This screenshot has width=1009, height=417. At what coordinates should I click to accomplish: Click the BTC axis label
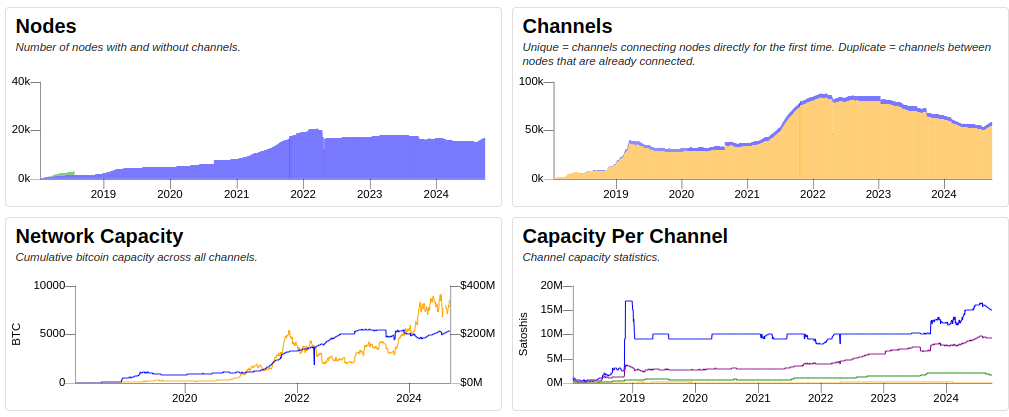pyautogui.click(x=16, y=334)
